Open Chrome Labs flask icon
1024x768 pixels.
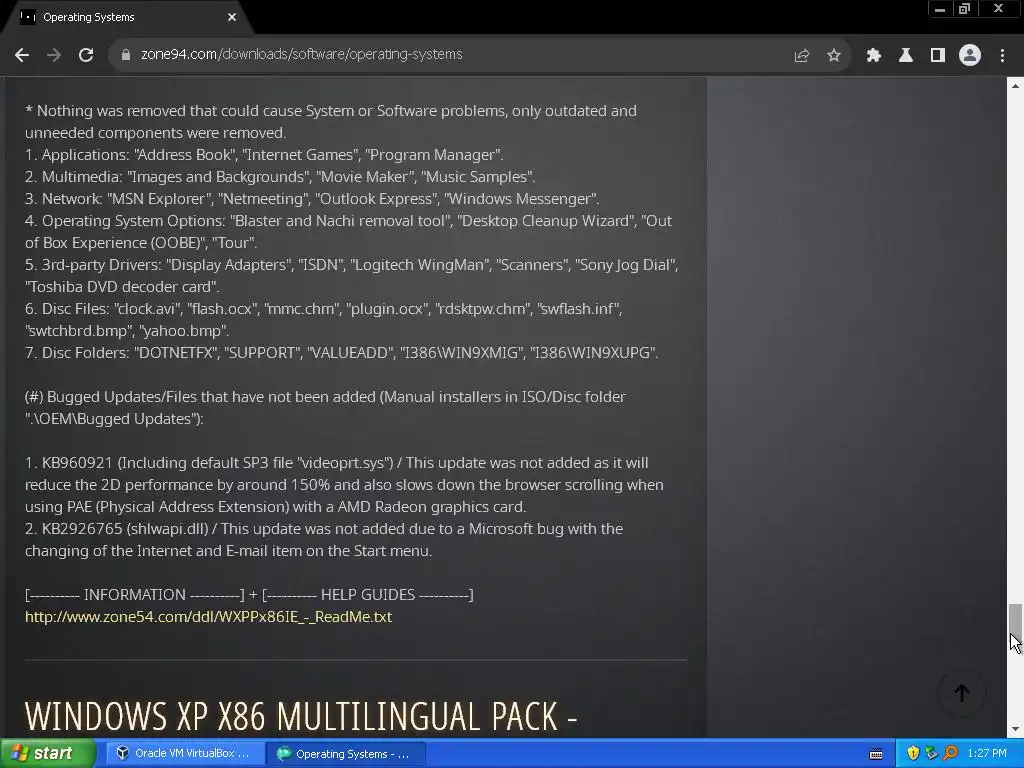(906, 56)
